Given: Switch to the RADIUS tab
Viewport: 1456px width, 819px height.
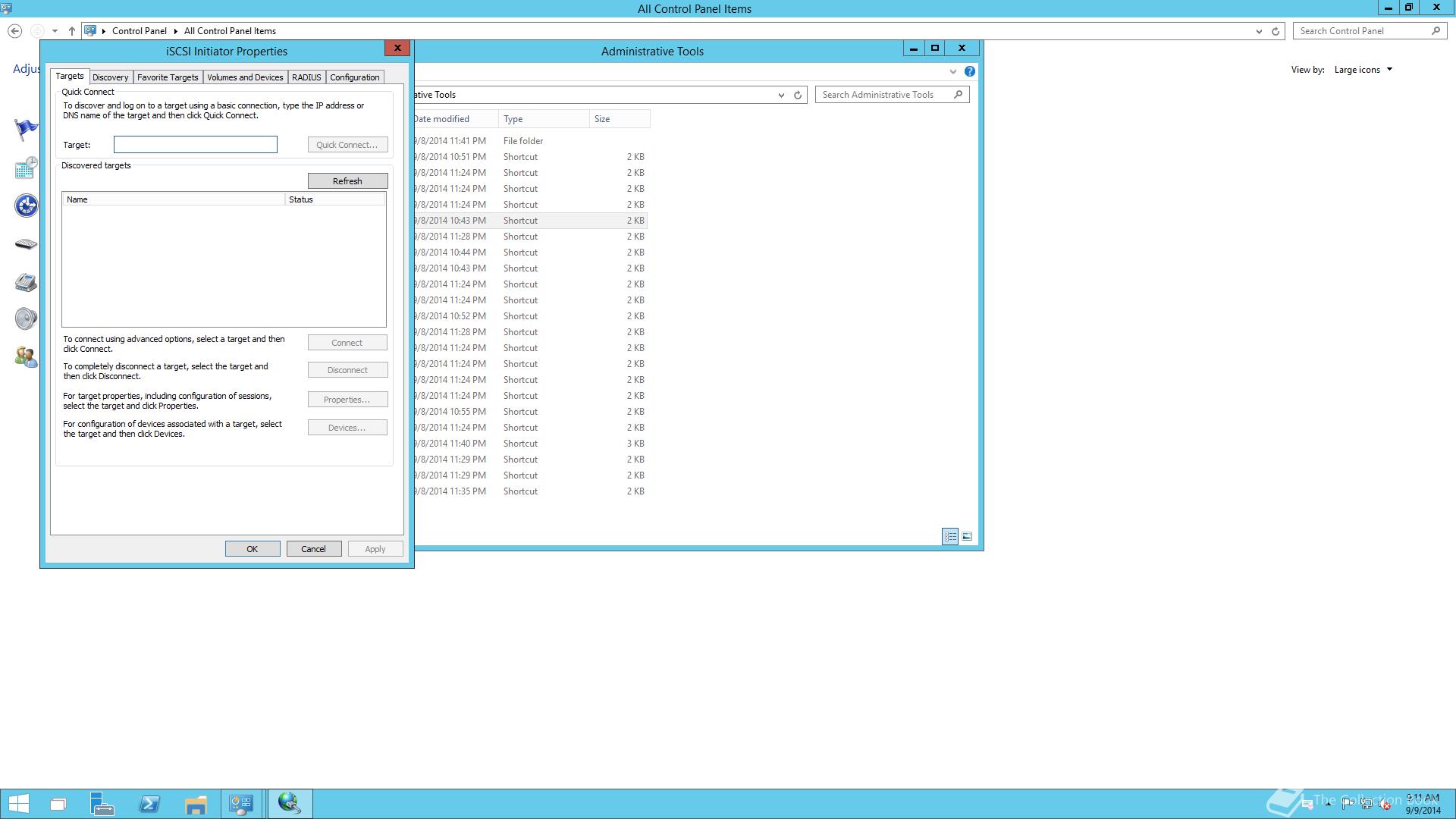Looking at the screenshot, I should click(306, 77).
